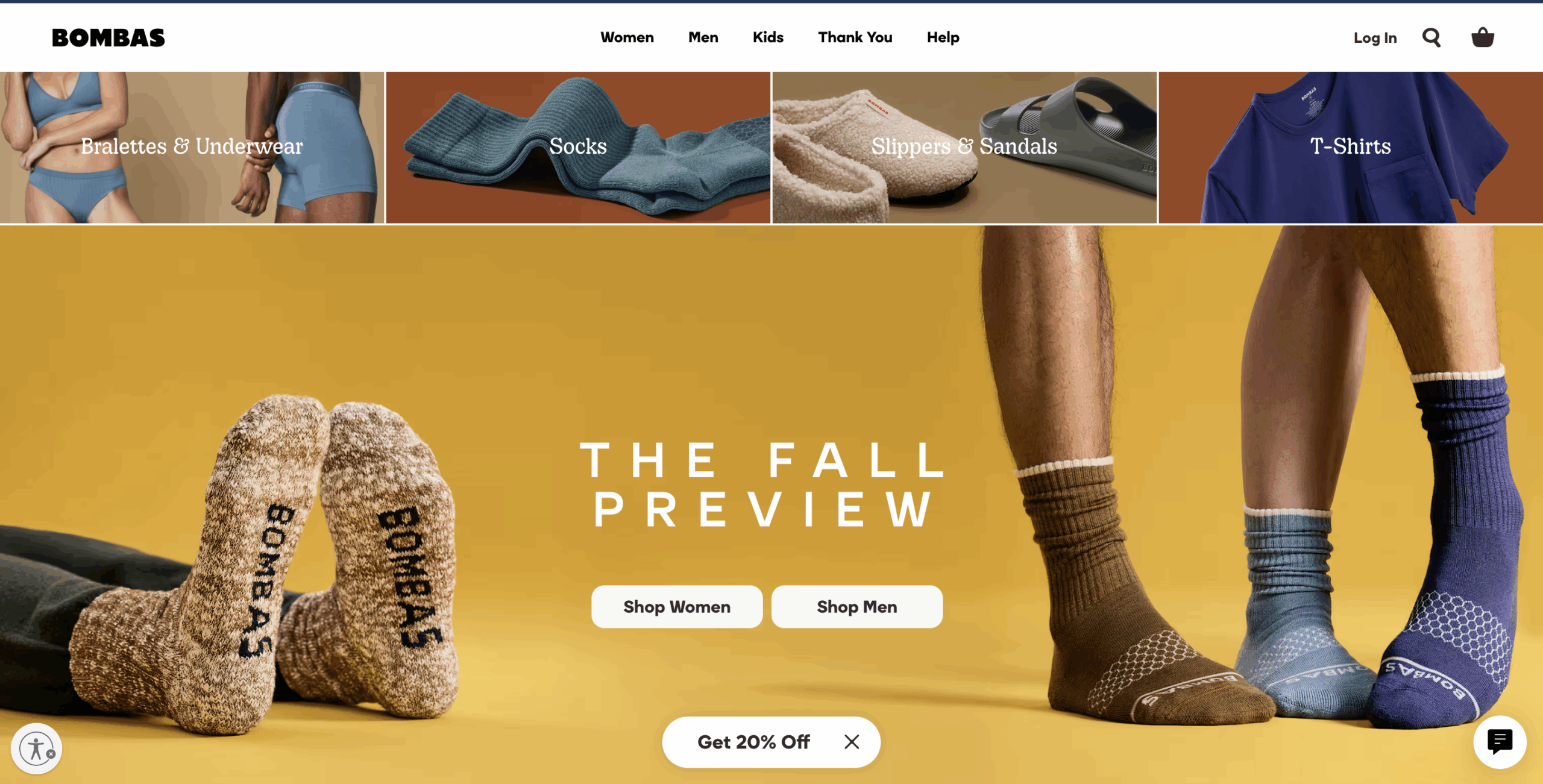1543x784 pixels.
Task: Open the shopping basket icon
Action: 1483,37
